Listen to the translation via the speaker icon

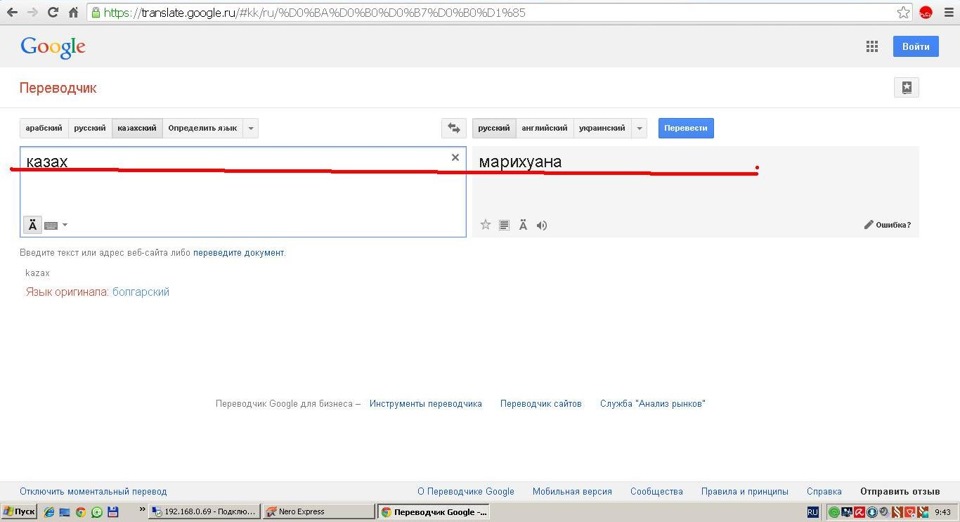coord(542,225)
